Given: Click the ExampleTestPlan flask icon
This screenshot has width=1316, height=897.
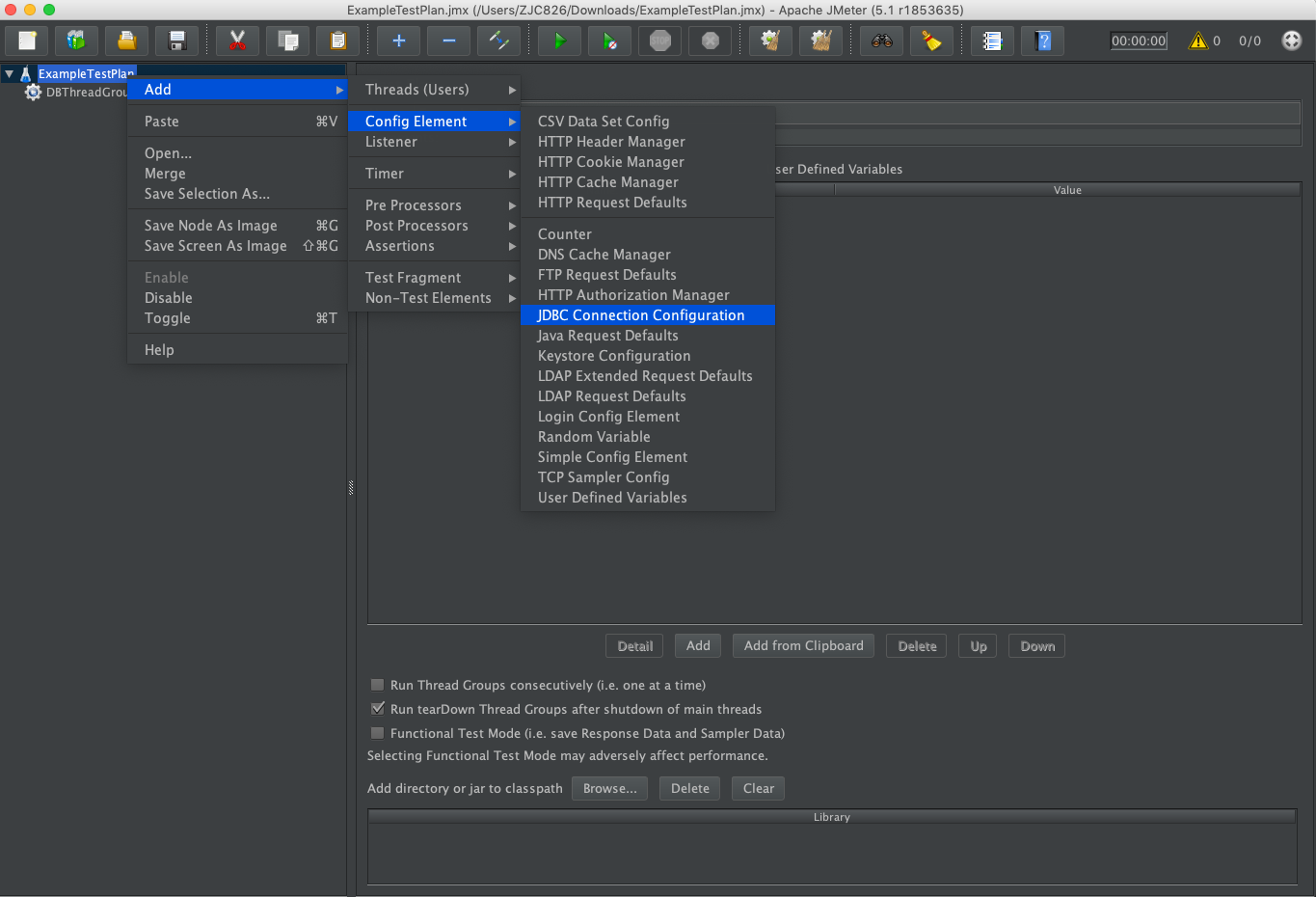Looking at the screenshot, I should click(26, 74).
